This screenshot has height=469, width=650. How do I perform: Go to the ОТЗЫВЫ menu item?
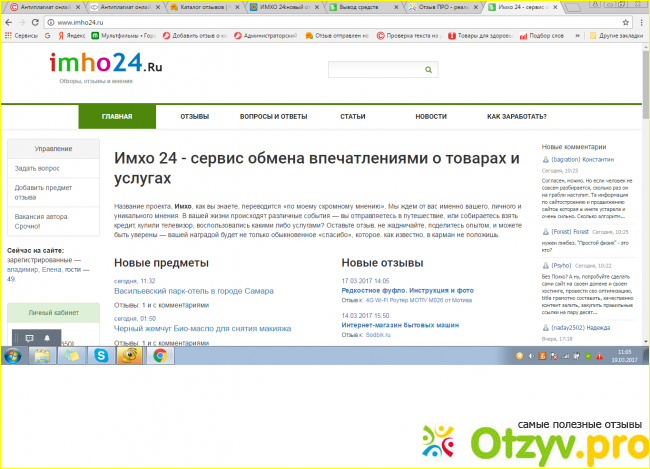click(195, 117)
